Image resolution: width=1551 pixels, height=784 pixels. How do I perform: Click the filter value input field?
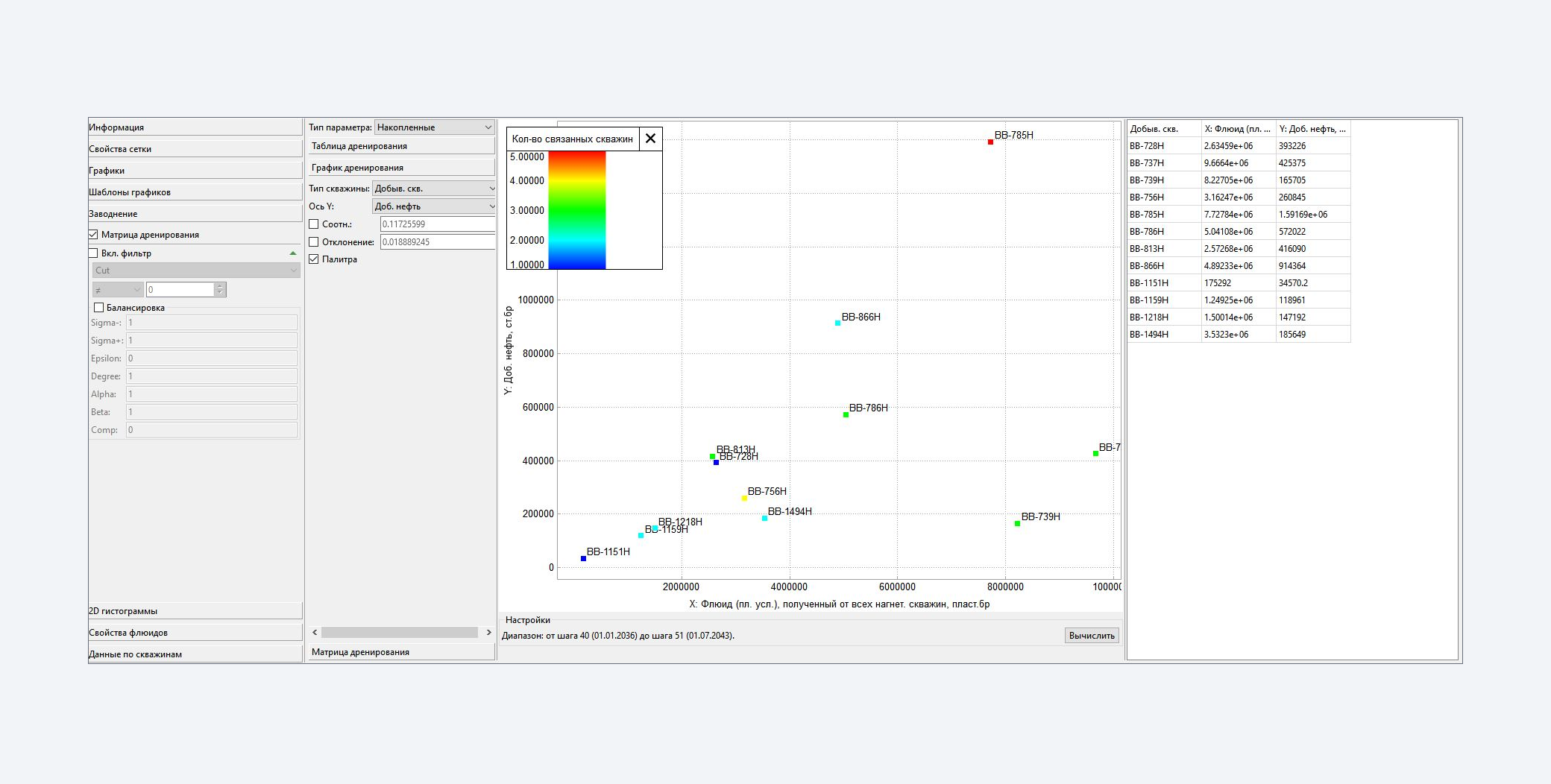181,290
